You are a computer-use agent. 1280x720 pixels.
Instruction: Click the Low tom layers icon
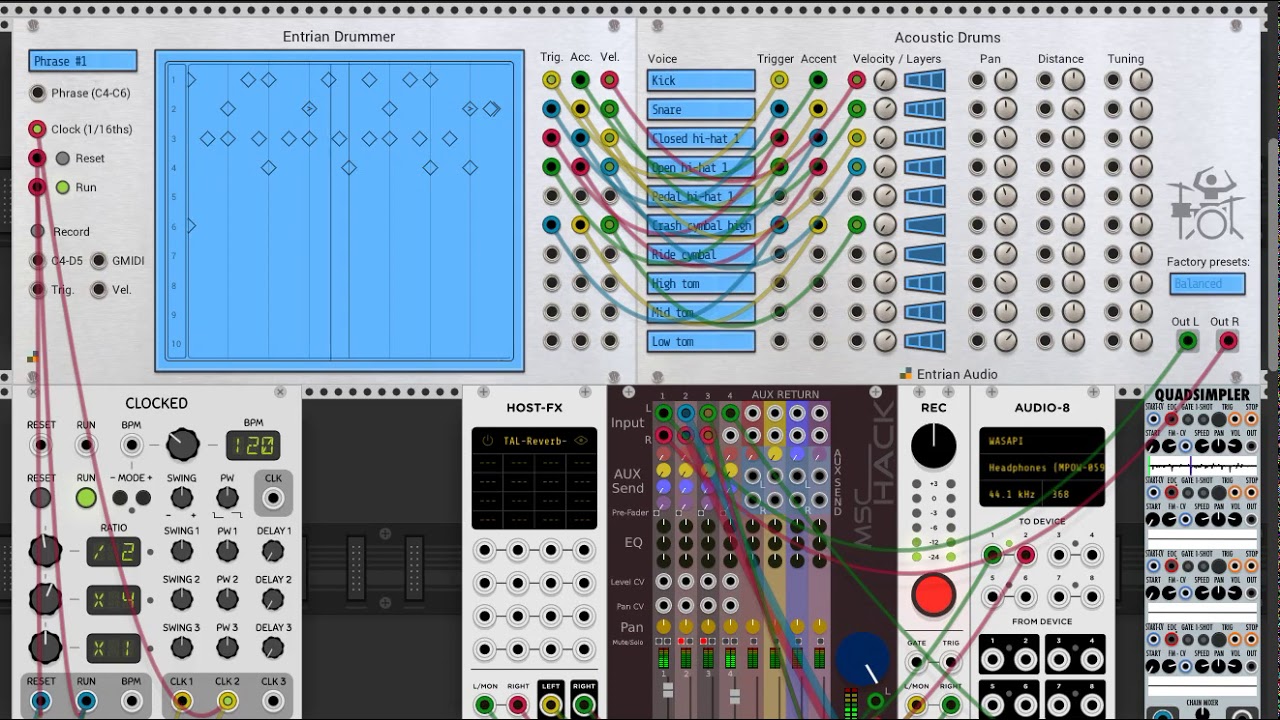[924, 341]
